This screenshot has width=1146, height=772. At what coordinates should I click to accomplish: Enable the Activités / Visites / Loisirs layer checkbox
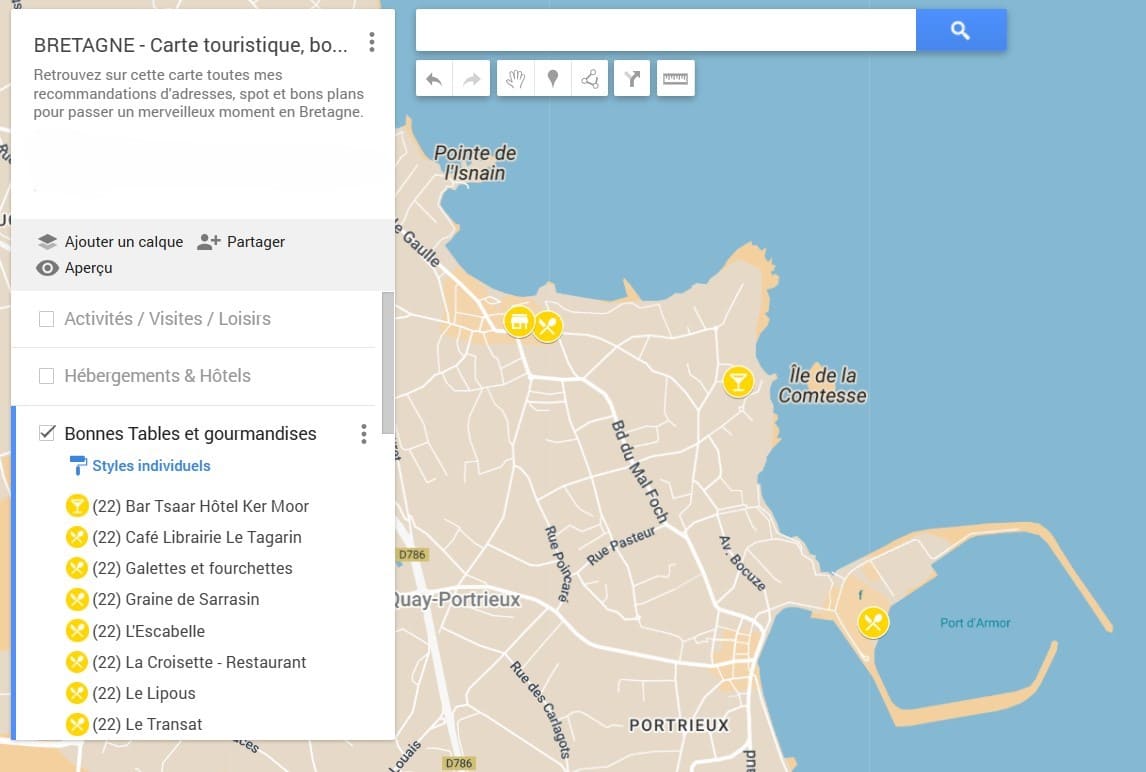[46, 319]
